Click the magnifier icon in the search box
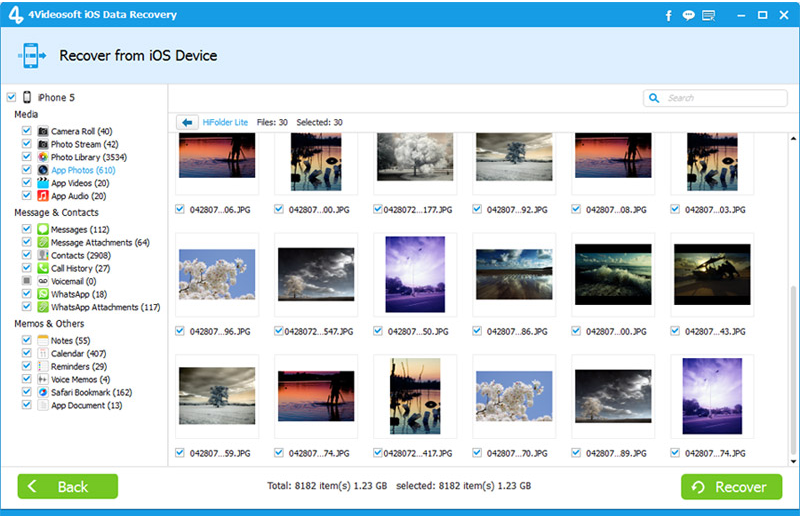 [655, 98]
